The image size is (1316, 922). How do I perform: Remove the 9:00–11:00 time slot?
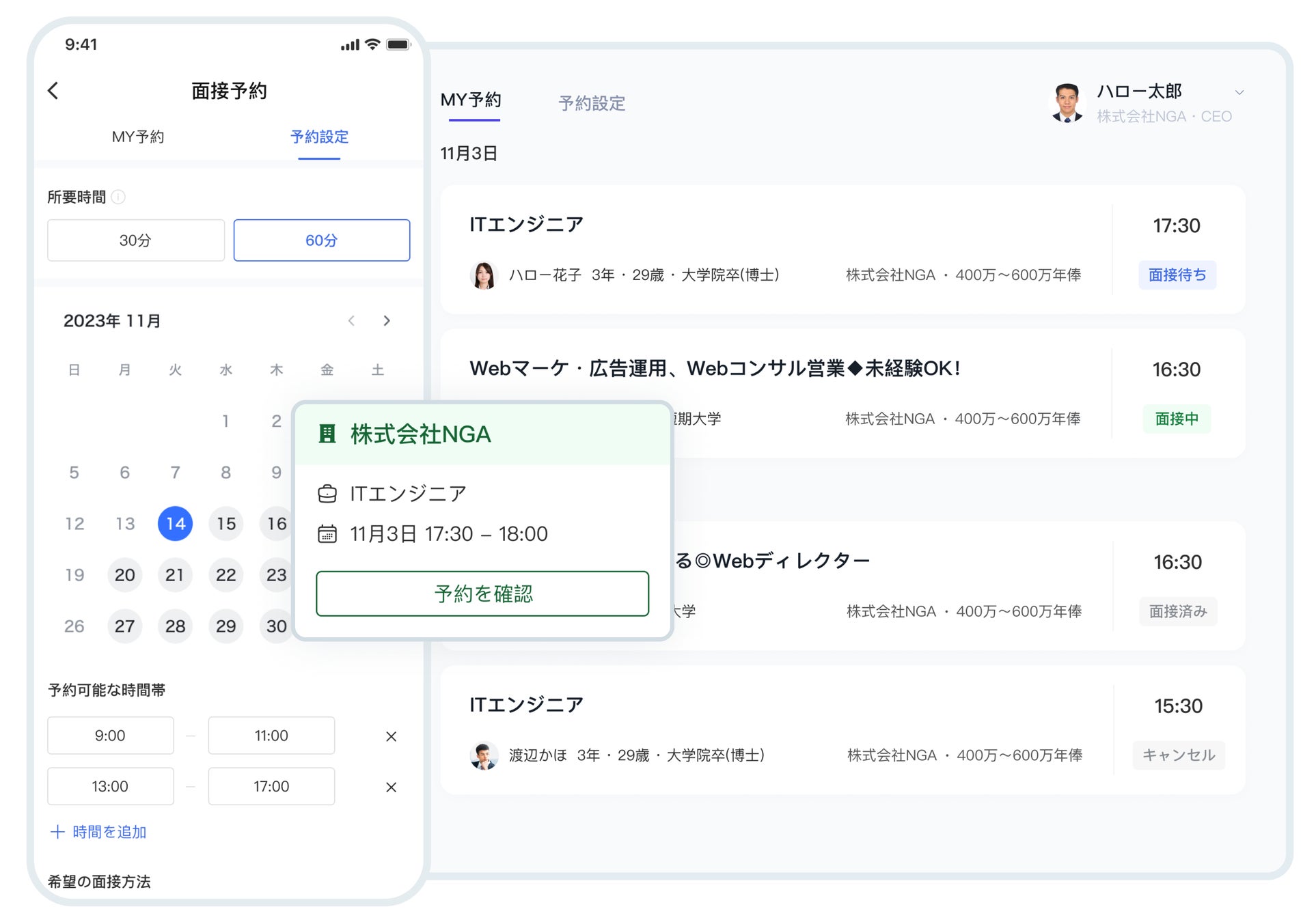[391, 736]
